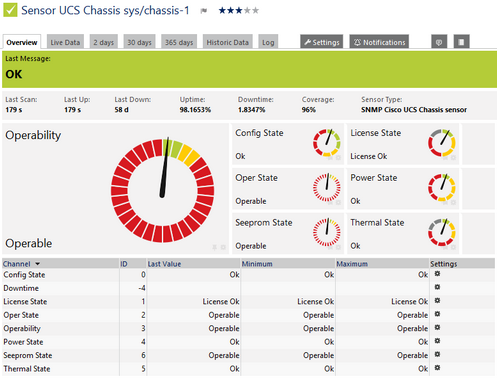Click the Uptime value 98.1653%

(x=195, y=110)
